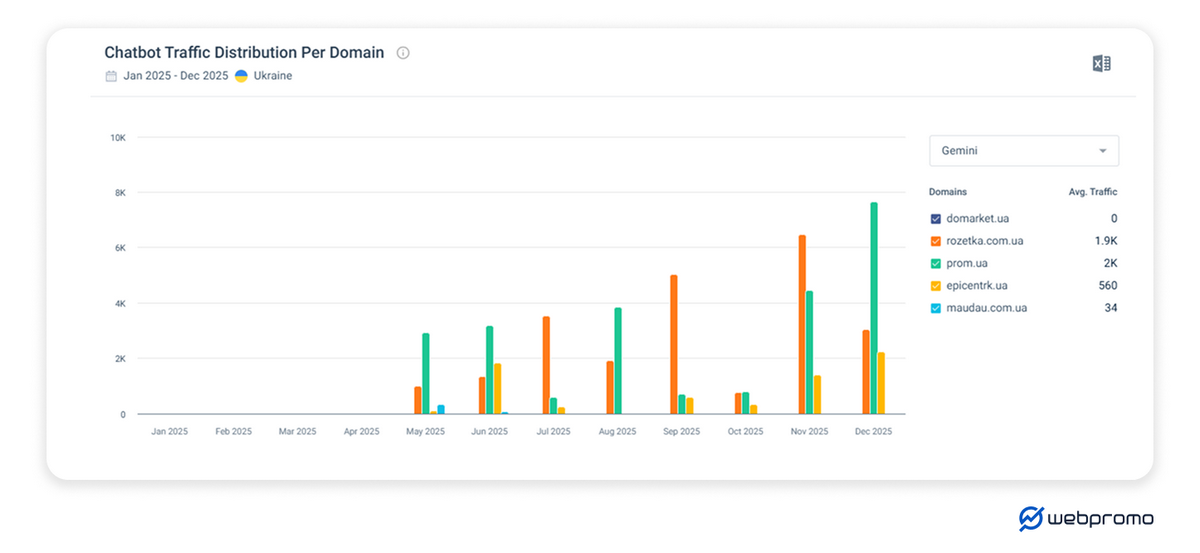Toggle the maudau.com.ua checkbox
This screenshot has height=553, width=1200.
tap(935, 308)
